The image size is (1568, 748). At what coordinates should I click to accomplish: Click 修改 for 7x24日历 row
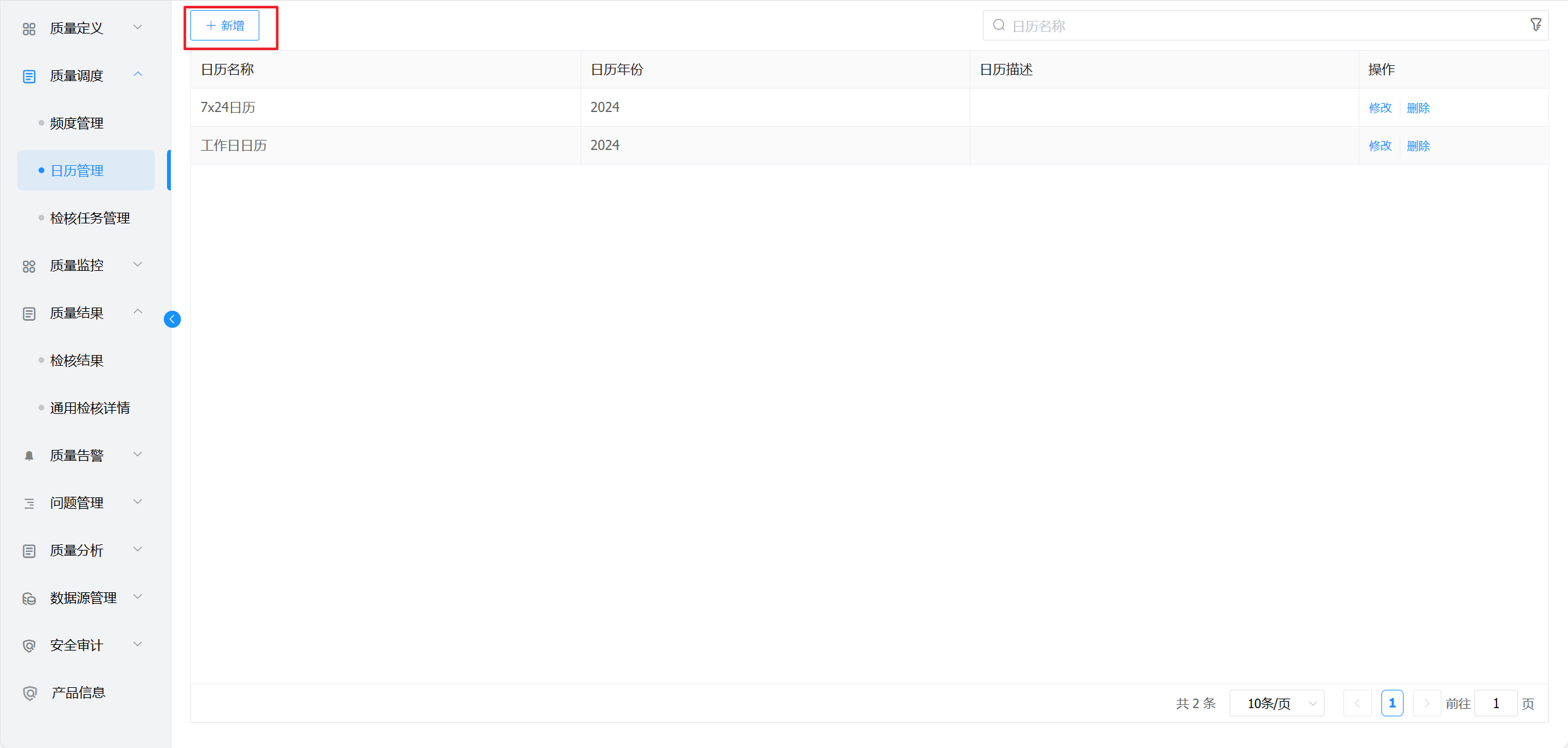pyautogui.click(x=1380, y=108)
